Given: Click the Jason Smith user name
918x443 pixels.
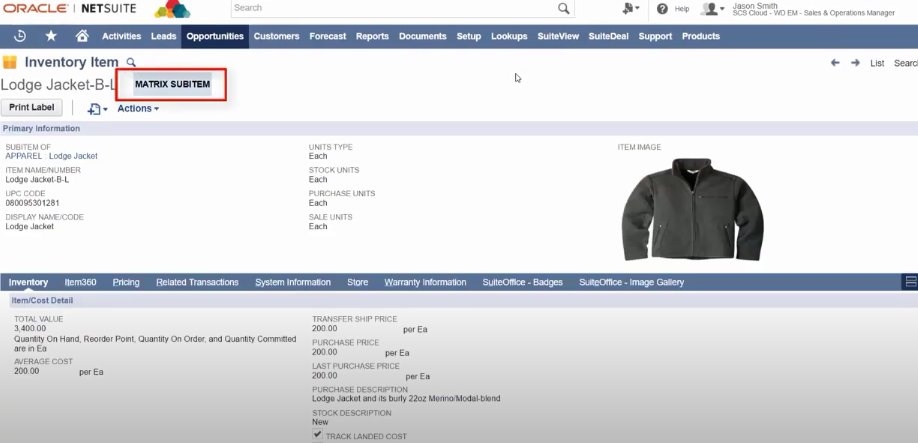Looking at the screenshot, I should click(755, 6).
